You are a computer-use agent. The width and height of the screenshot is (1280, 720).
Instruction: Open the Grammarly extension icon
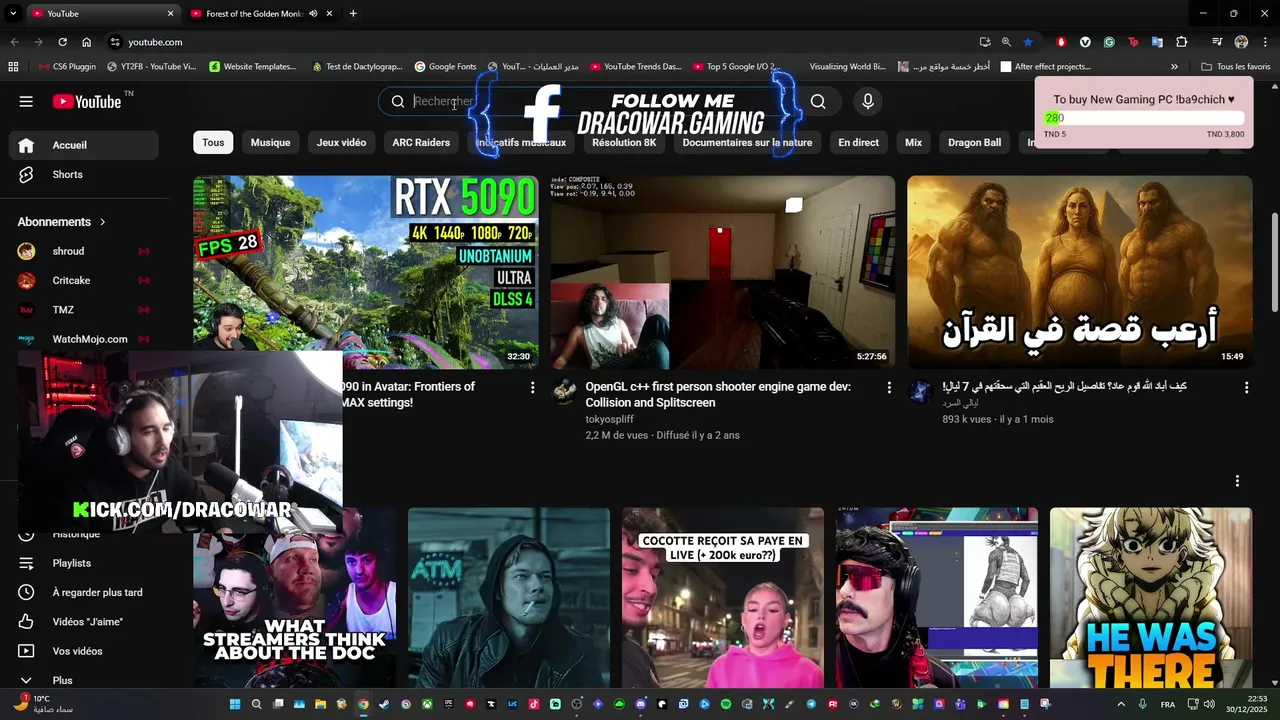(1109, 42)
